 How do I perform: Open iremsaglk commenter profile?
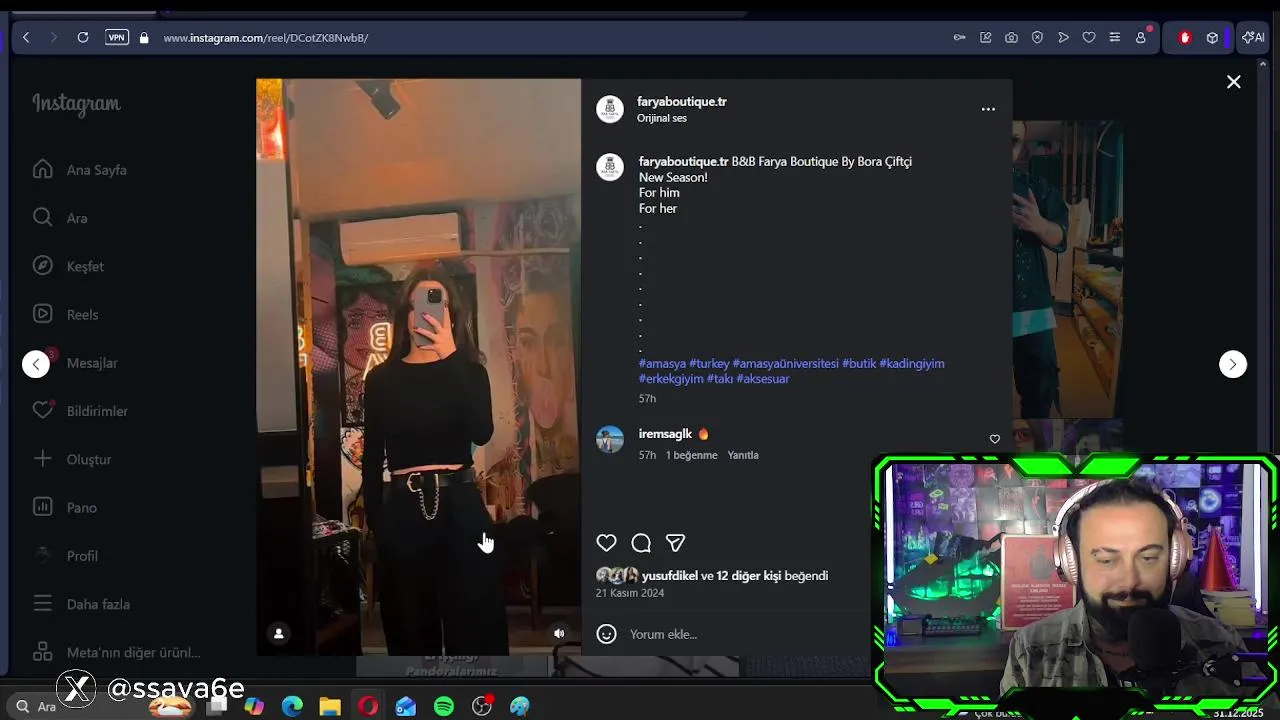tap(665, 434)
